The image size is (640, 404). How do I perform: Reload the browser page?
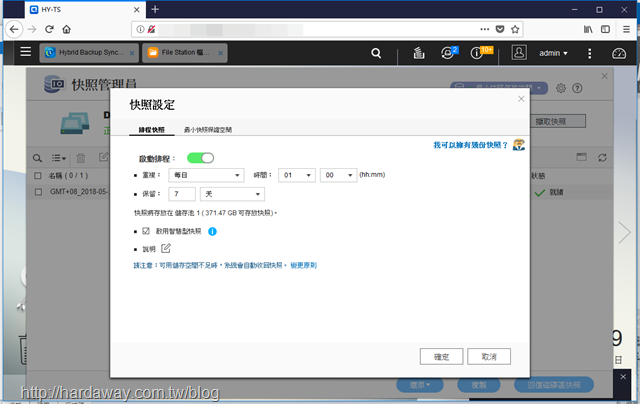coord(49,29)
